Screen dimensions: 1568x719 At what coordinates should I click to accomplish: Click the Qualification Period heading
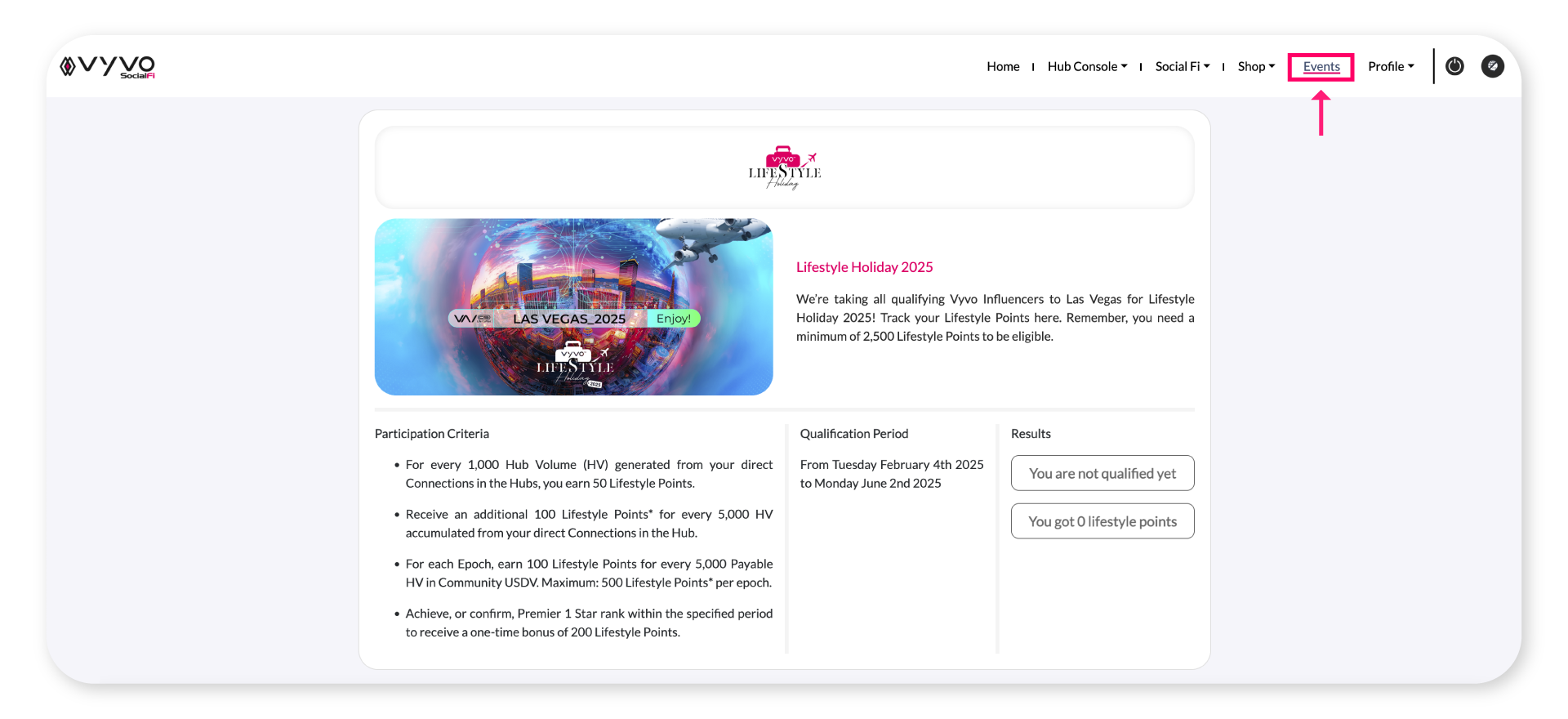click(x=853, y=434)
